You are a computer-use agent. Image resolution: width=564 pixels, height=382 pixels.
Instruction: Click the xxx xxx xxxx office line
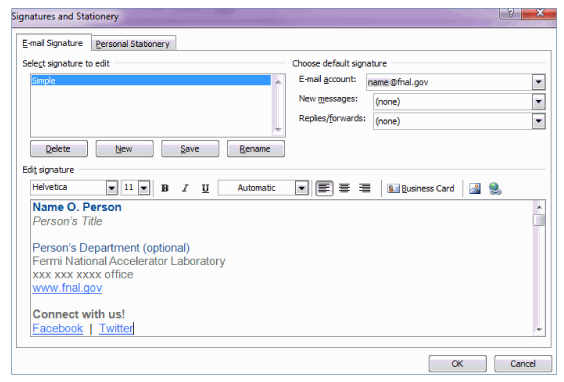point(83,274)
